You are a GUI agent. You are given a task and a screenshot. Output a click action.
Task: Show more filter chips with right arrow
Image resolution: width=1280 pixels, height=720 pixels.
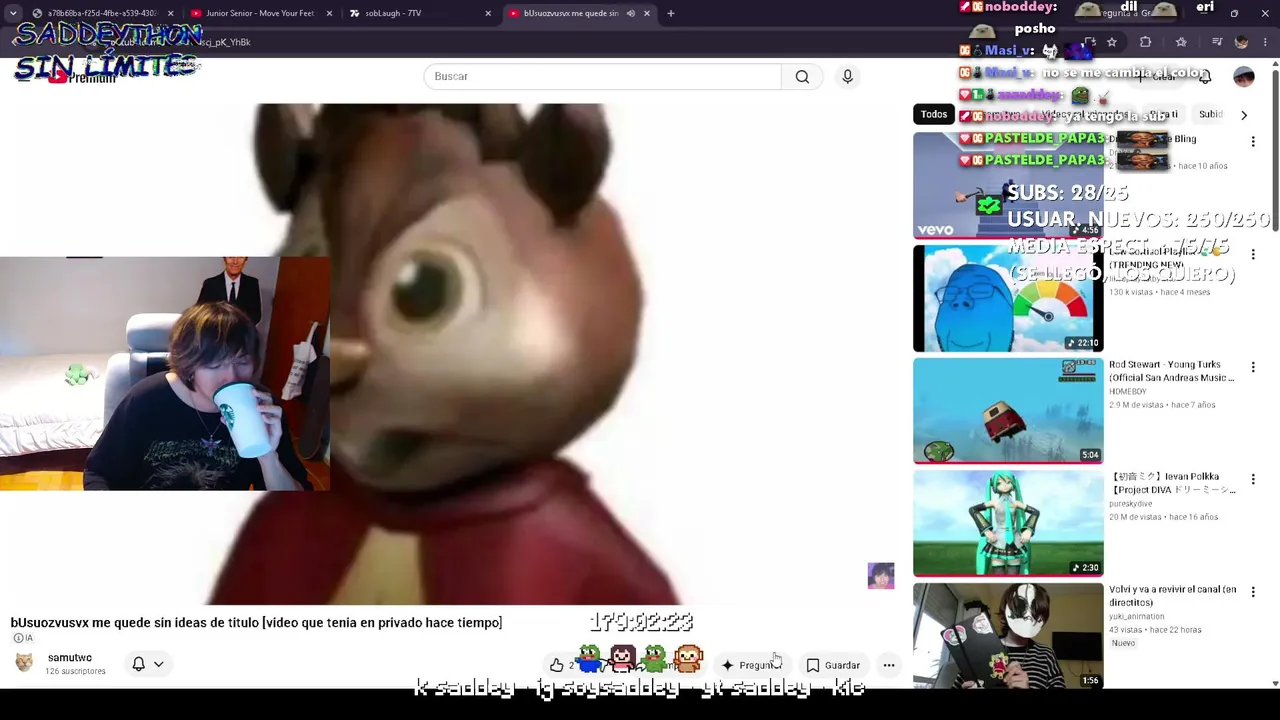click(x=1244, y=115)
